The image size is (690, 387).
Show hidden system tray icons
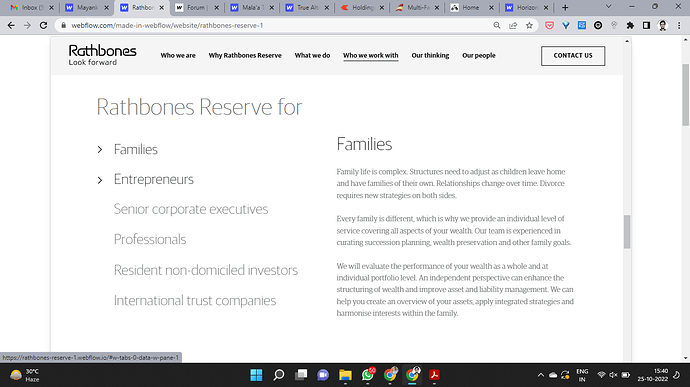click(x=540, y=375)
